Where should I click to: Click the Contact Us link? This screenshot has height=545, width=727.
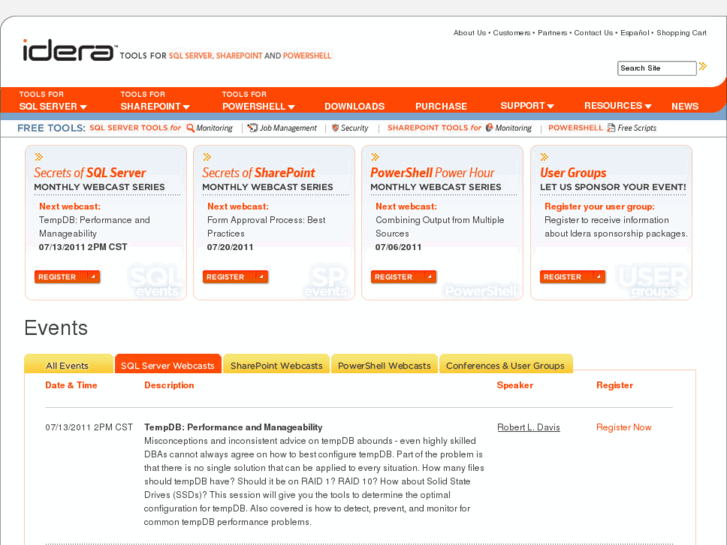[593, 33]
